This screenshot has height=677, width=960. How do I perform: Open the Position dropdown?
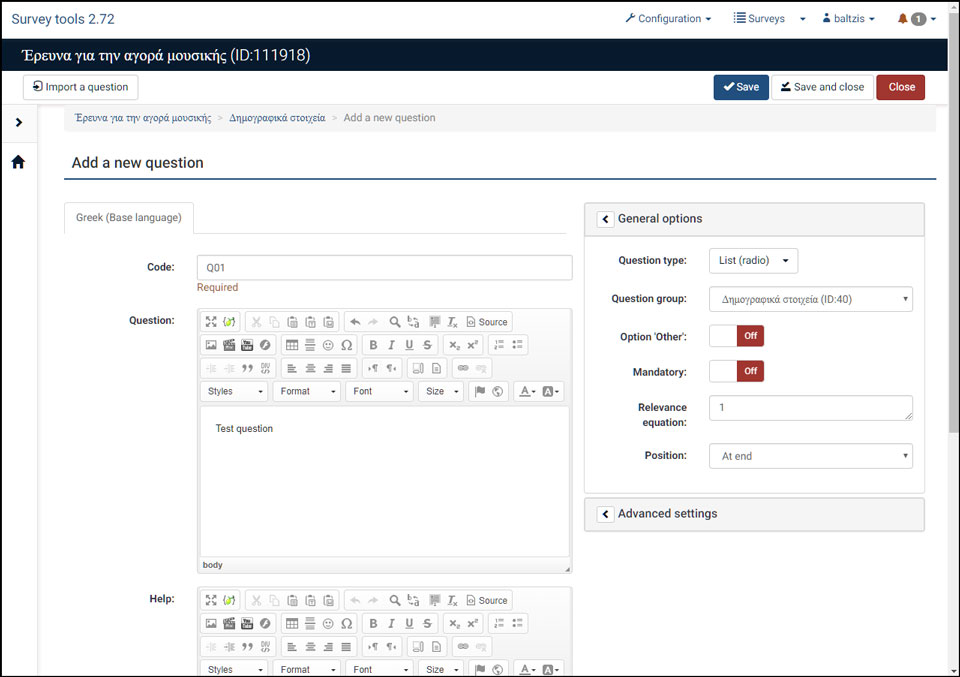pyautogui.click(x=810, y=456)
